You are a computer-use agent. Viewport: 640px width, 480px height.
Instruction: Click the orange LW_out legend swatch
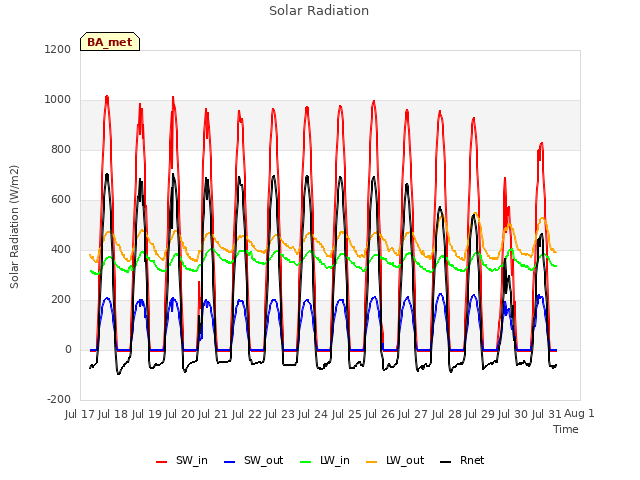(x=371, y=462)
